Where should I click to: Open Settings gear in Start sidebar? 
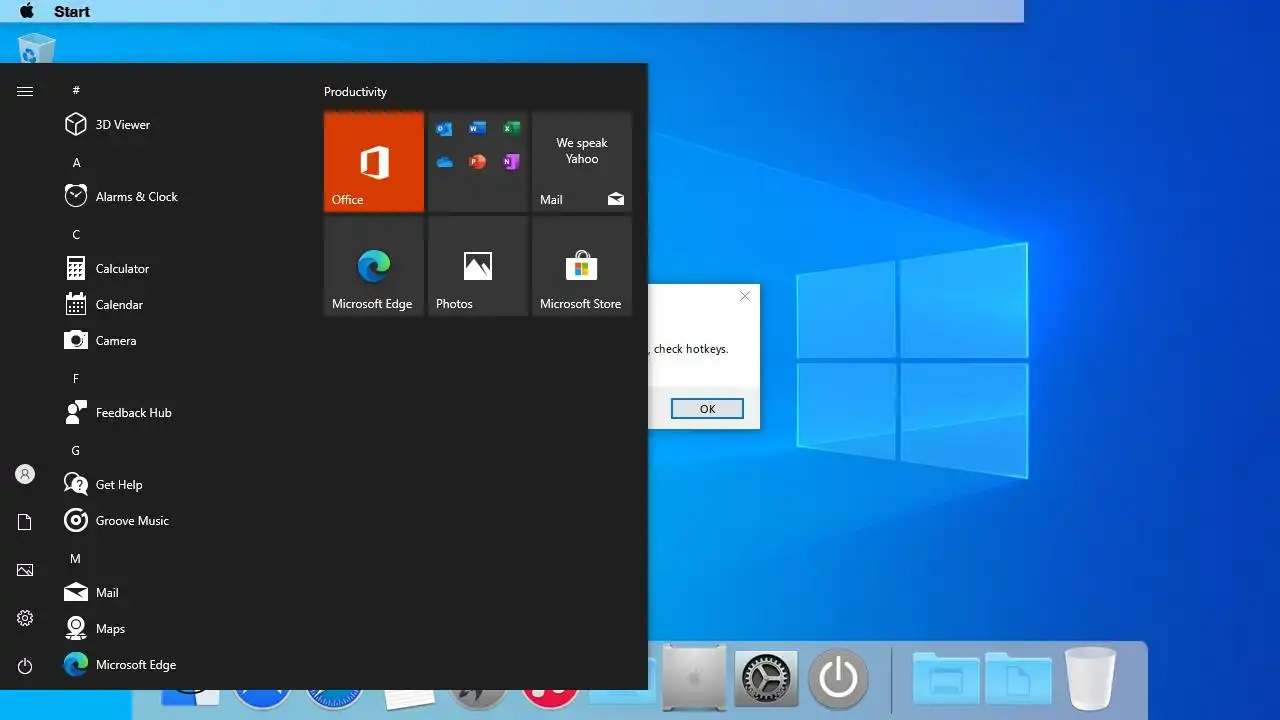pos(25,618)
